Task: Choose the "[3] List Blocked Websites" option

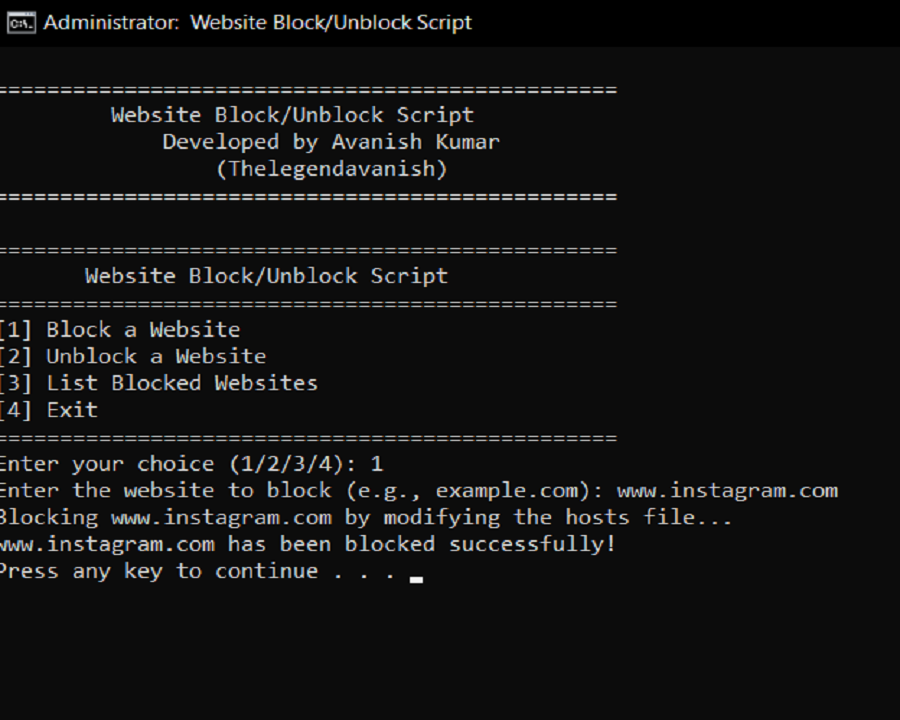Action: pos(158,383)
